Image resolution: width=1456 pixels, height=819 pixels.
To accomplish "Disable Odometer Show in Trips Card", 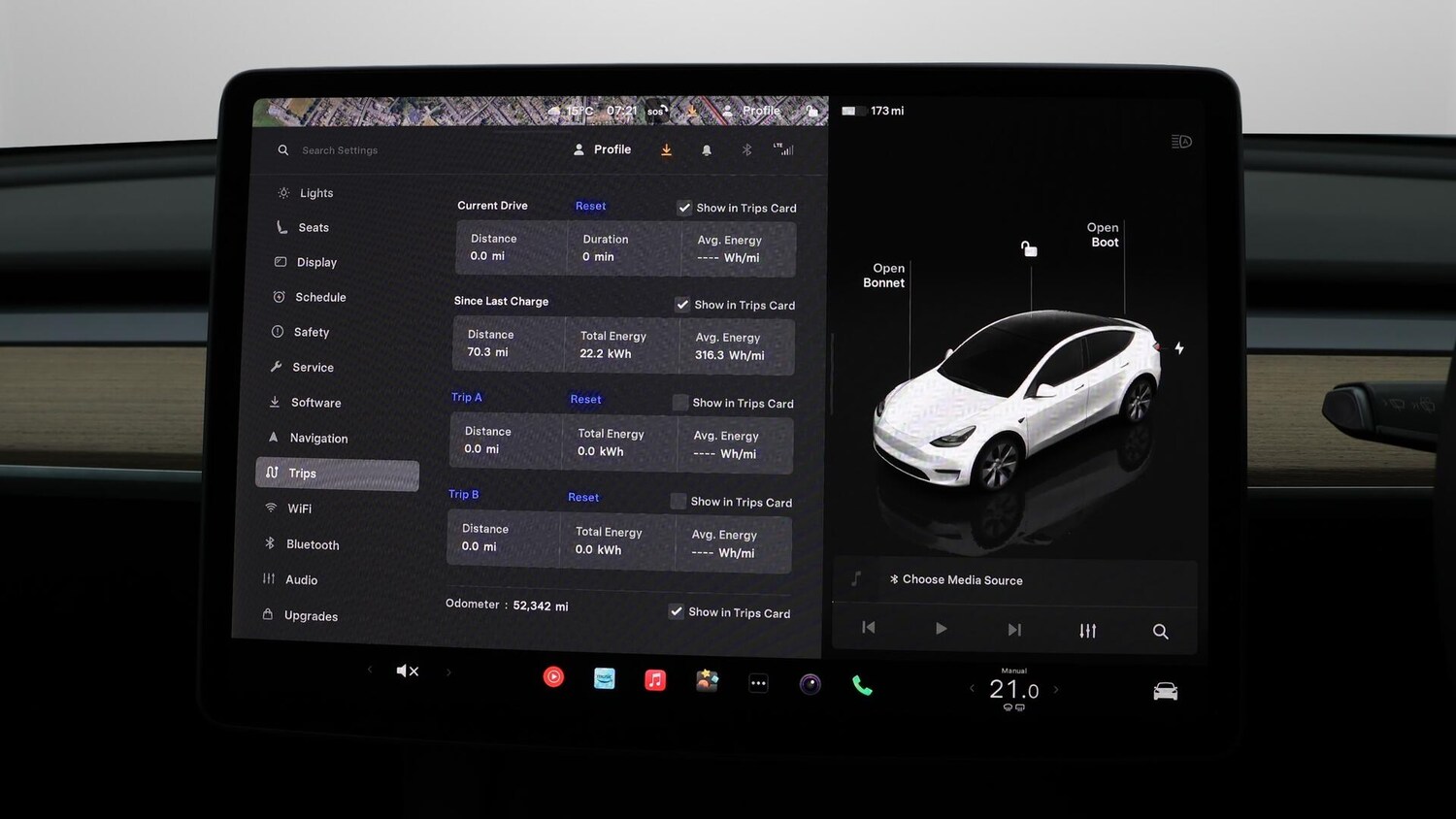I will 676,611.
